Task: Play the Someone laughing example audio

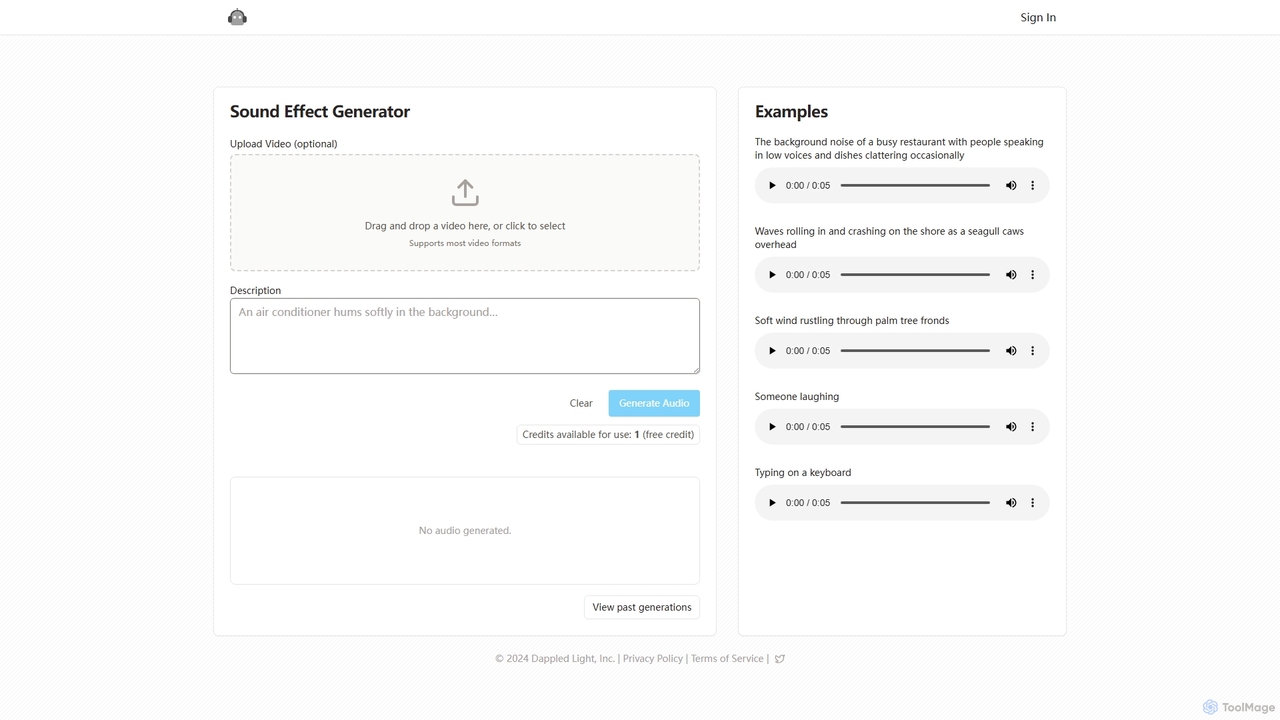Action: 772,427
